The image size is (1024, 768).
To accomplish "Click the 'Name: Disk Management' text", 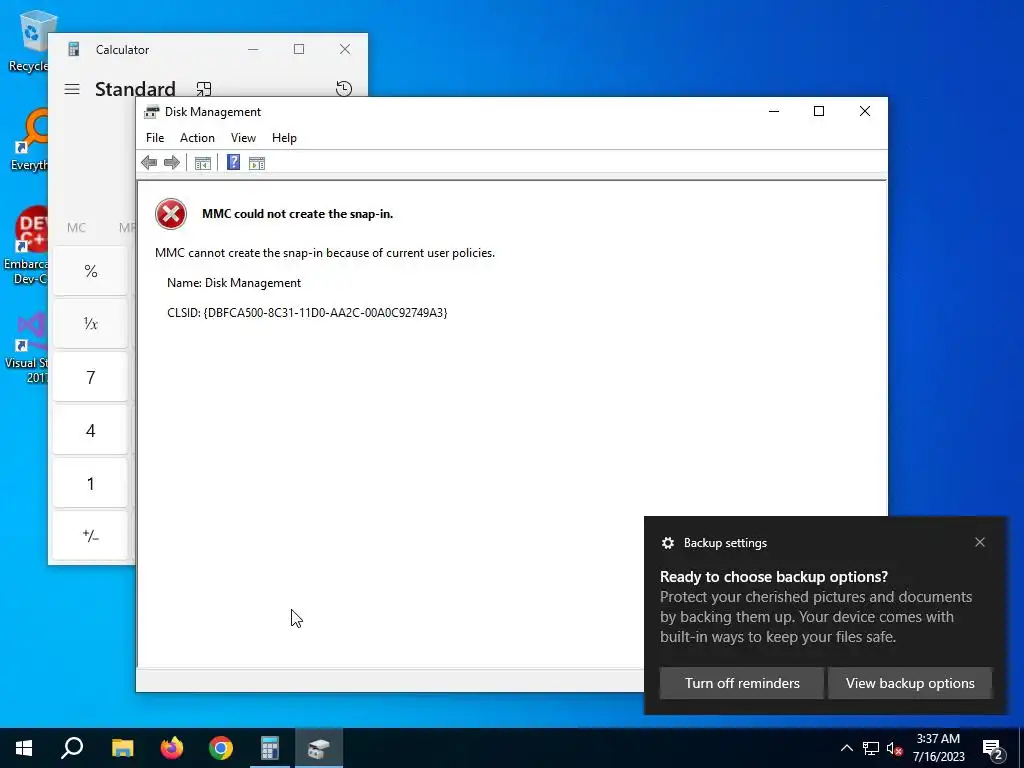I will [x=234, y=283].
